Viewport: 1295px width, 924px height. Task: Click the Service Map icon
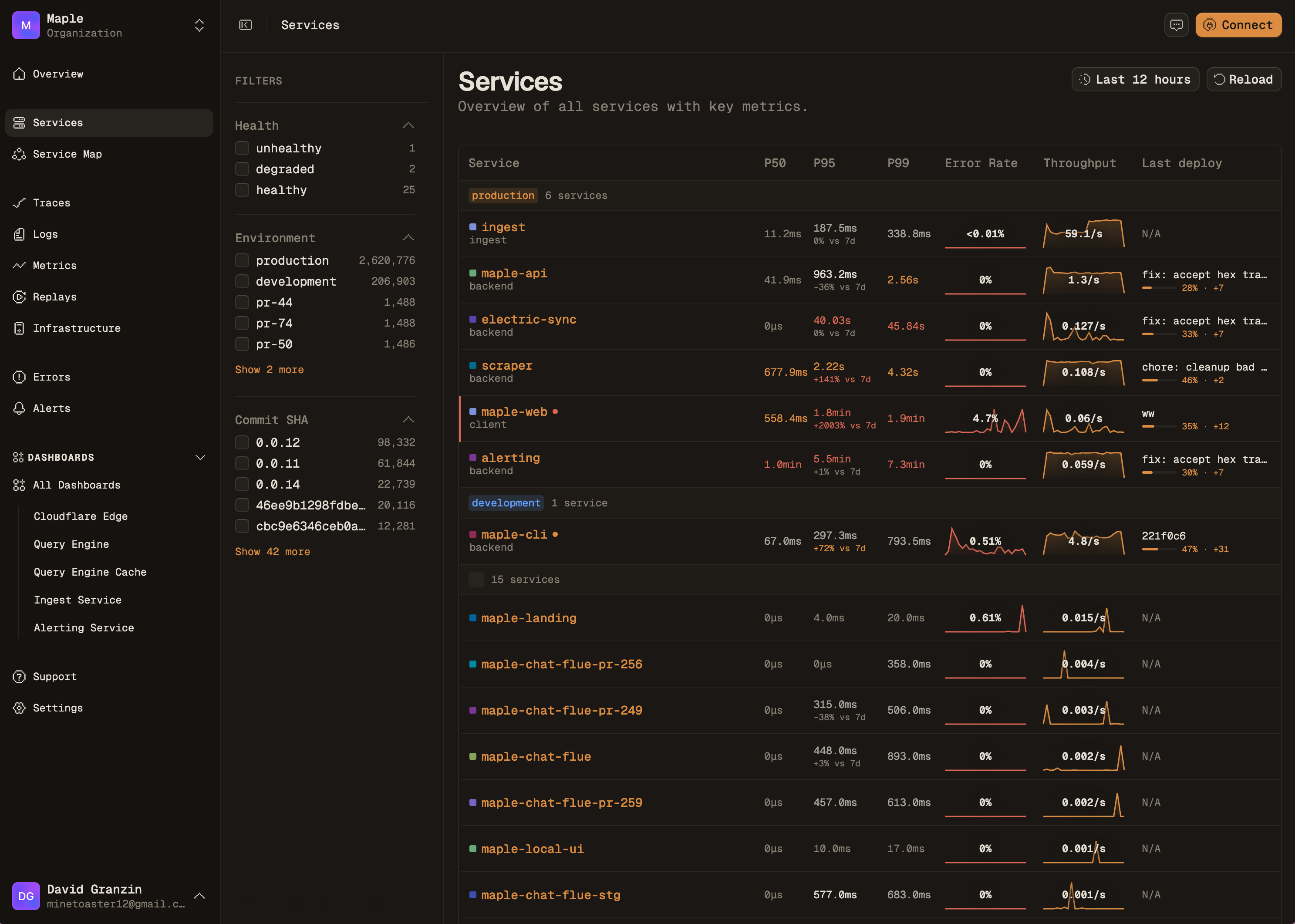19,154
